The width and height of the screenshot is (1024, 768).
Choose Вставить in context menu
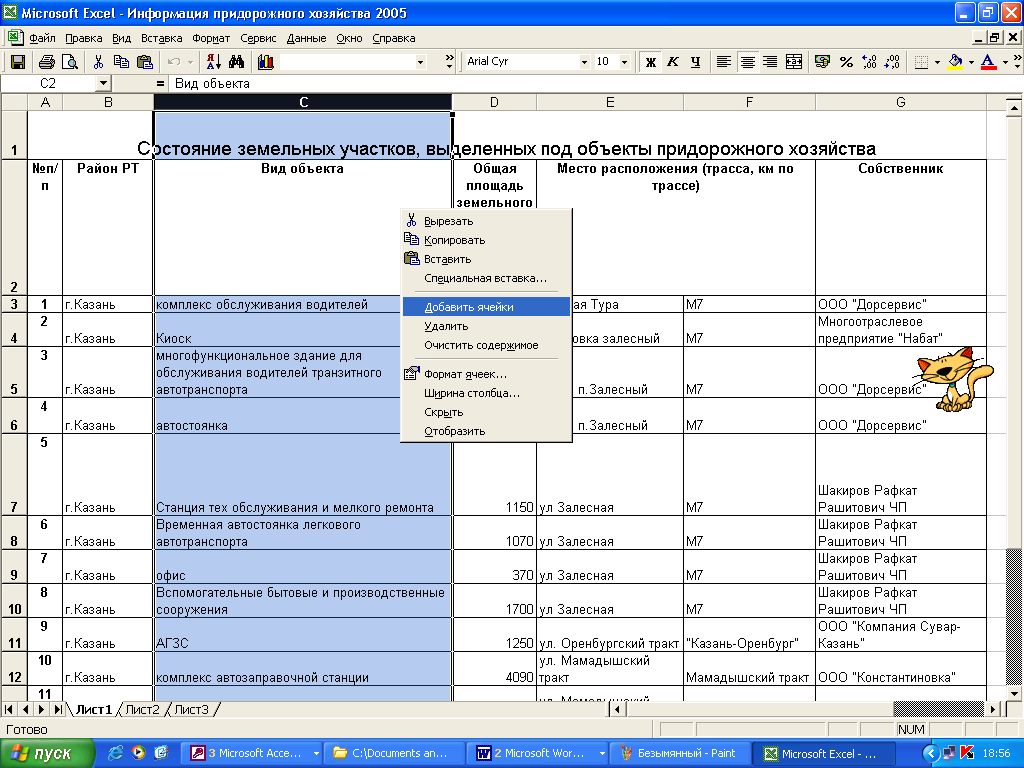click(x=487, y=259)
